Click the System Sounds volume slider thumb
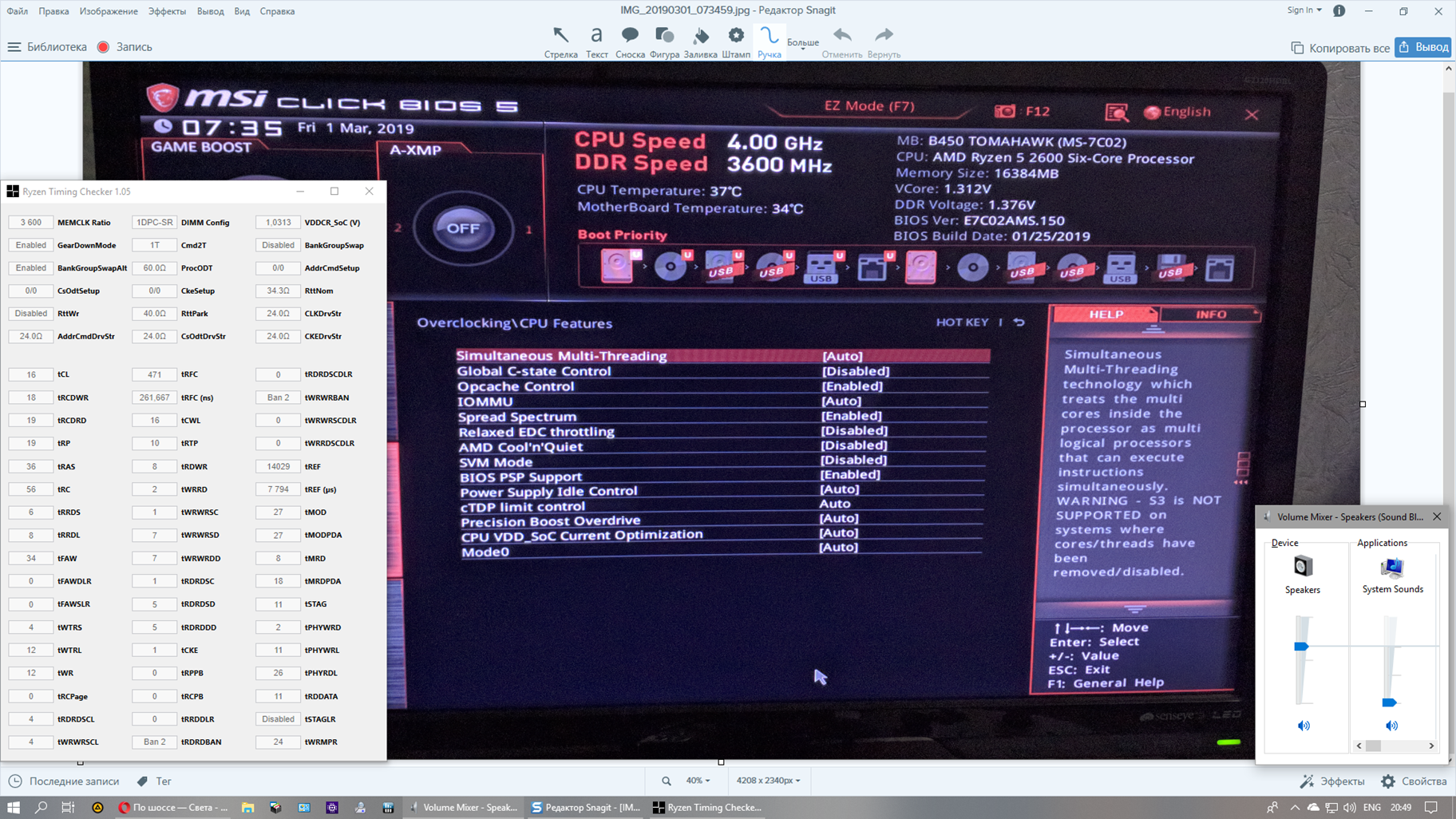Image resolution: width=1456 pixels, height=819 pixels. coord(1389,702)
